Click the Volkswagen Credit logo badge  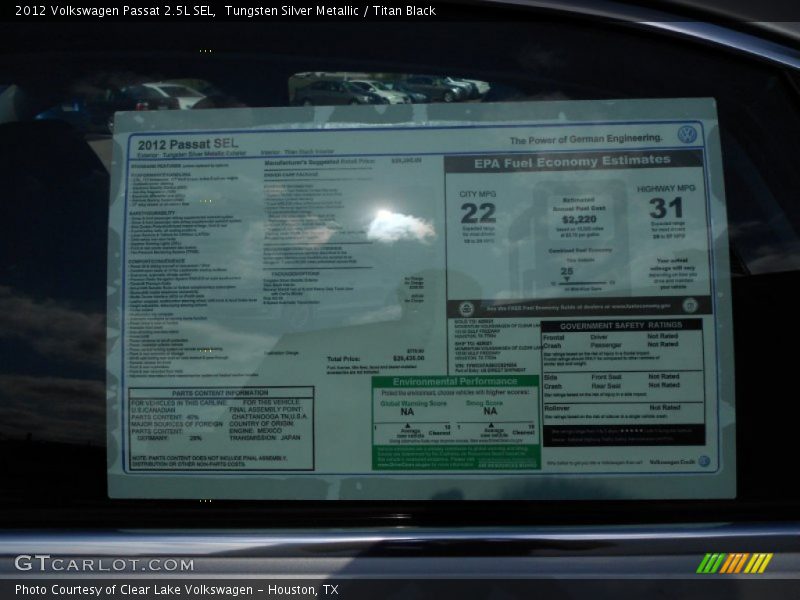click(x=704, y=461)
